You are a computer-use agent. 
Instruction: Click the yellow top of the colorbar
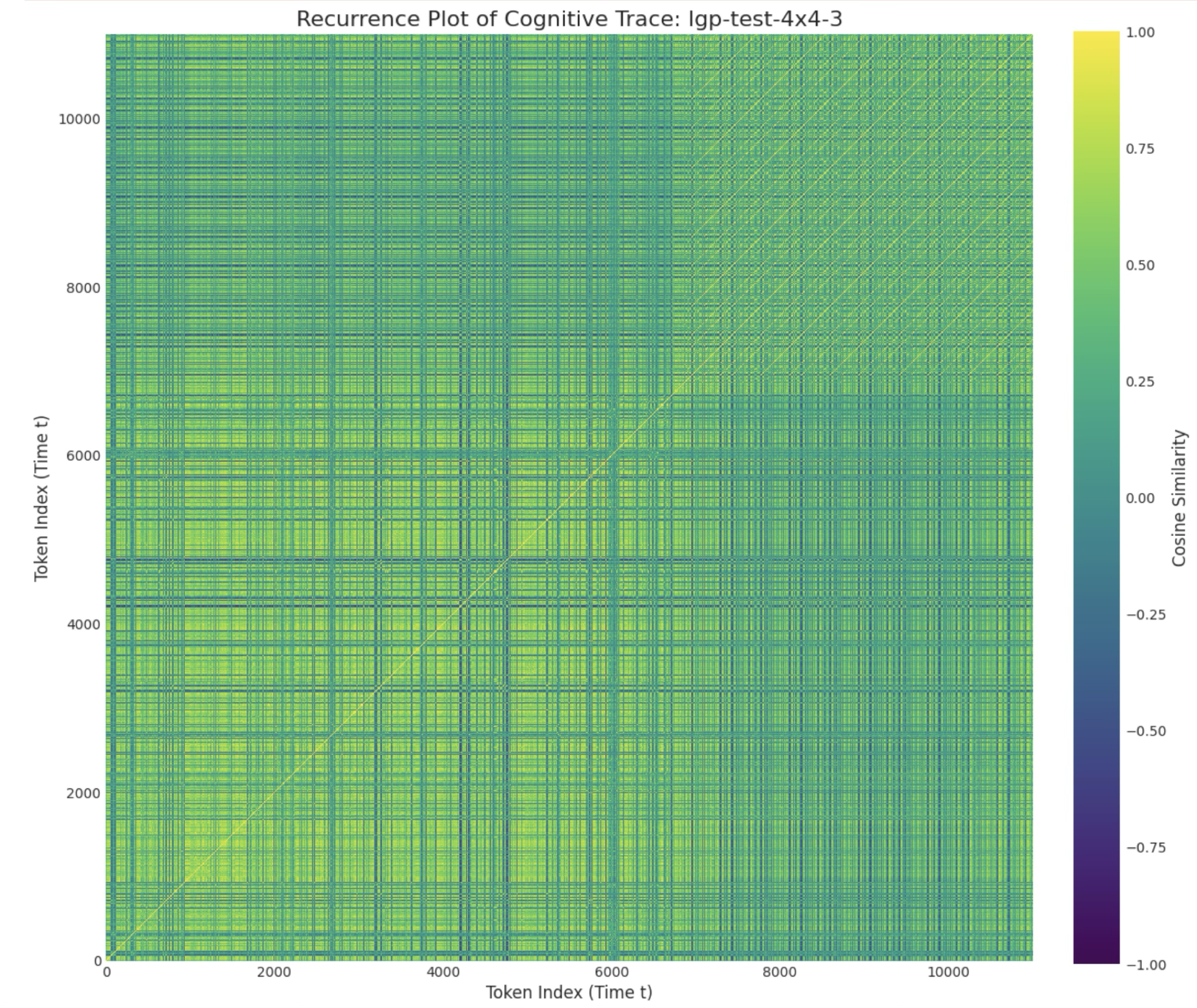click(1096, 36)
